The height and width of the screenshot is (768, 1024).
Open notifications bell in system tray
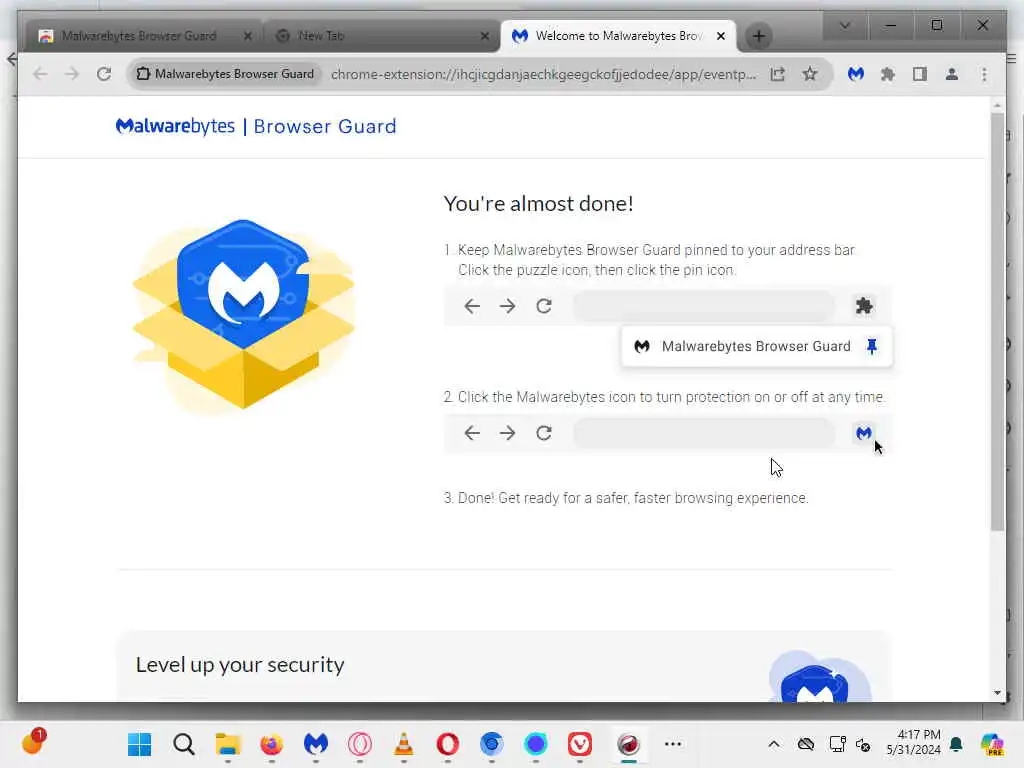(956, 744)
